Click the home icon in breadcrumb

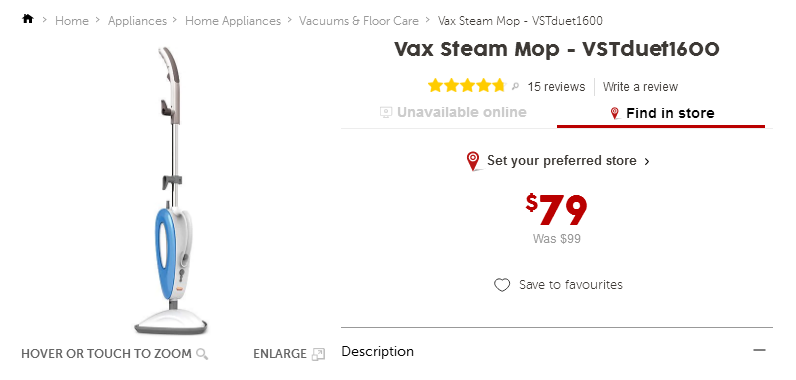coord(27,19)
